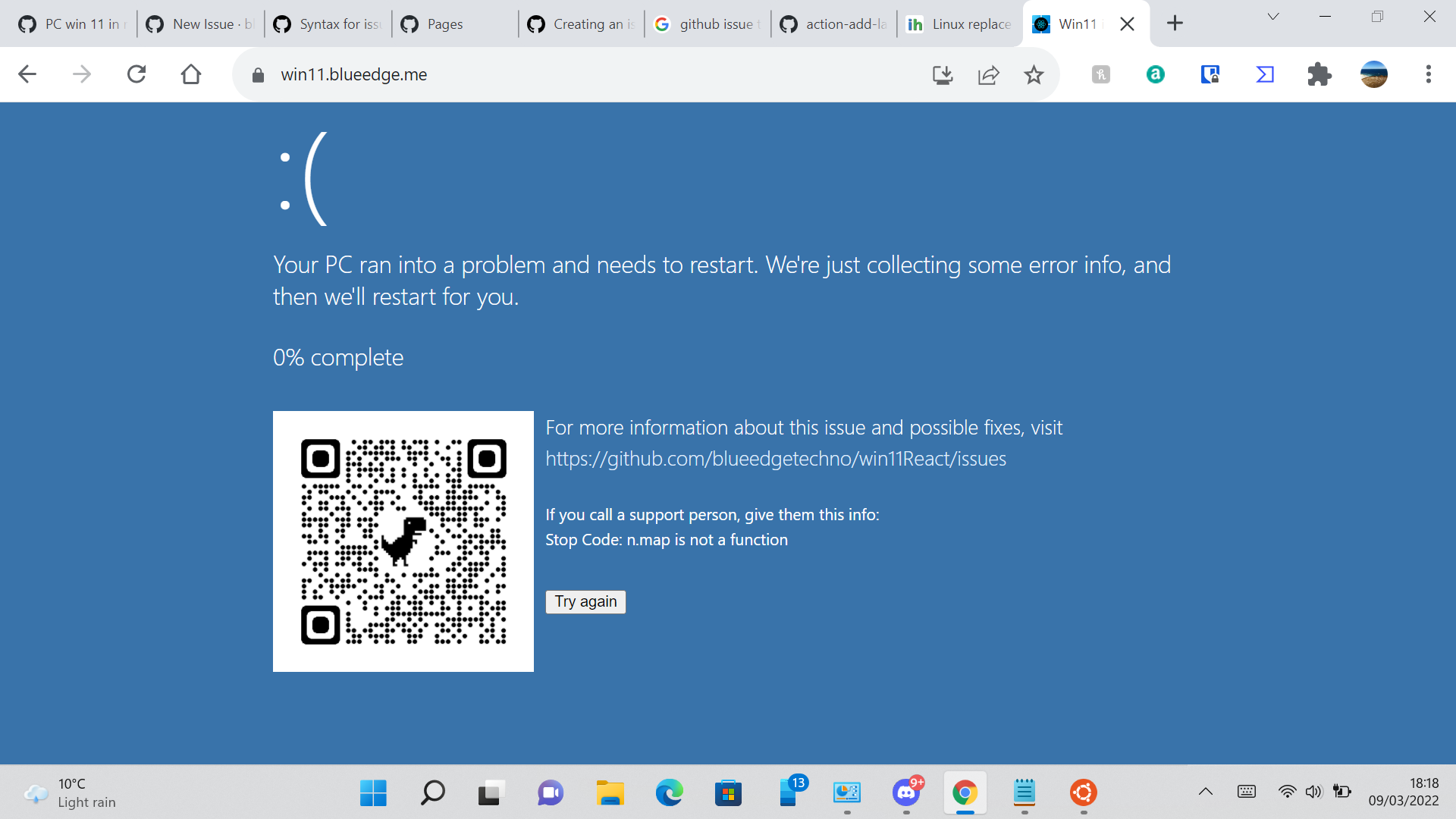The height and width of the screenshot is (819, 1456).
Task: Launch Ubuntu from the taskbar
Action: (1083, 793)
